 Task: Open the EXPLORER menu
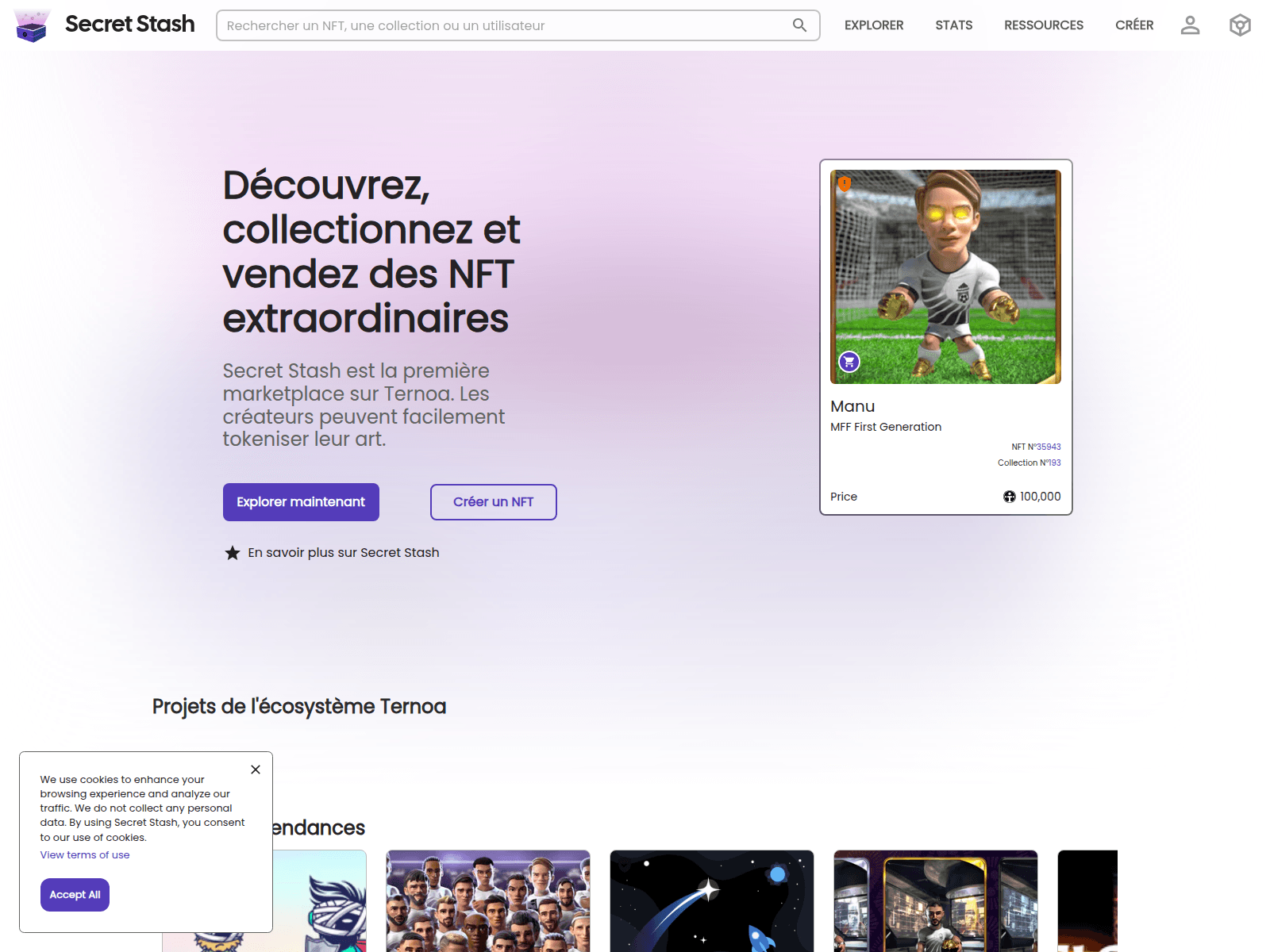pos(874,25)
